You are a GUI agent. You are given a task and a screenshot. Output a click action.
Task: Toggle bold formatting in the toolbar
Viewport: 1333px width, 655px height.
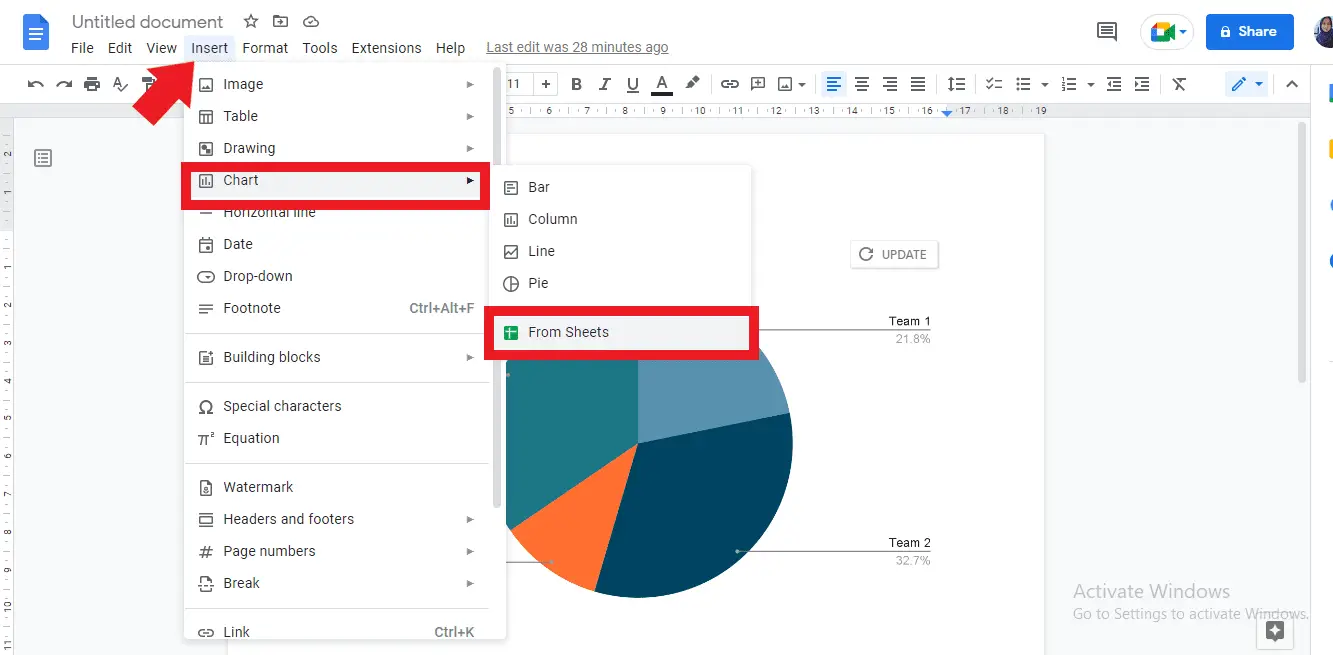pos(576,84)
